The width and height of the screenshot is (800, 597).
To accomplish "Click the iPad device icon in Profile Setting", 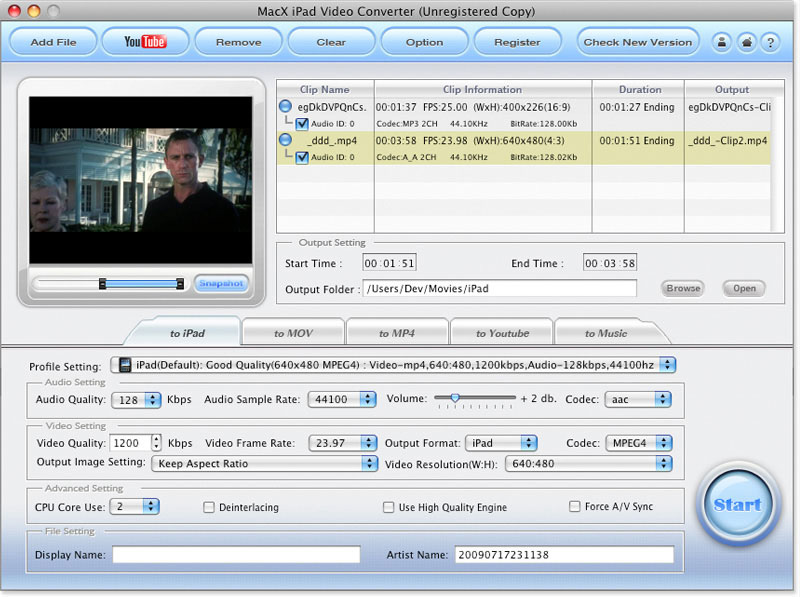I will click(125, 364).
